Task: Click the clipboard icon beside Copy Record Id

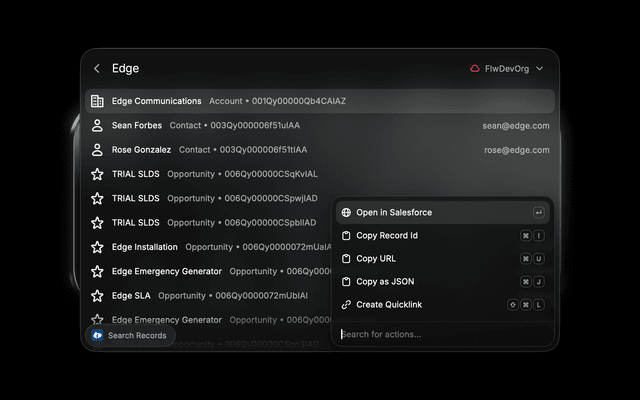Action: coord(346,236)
